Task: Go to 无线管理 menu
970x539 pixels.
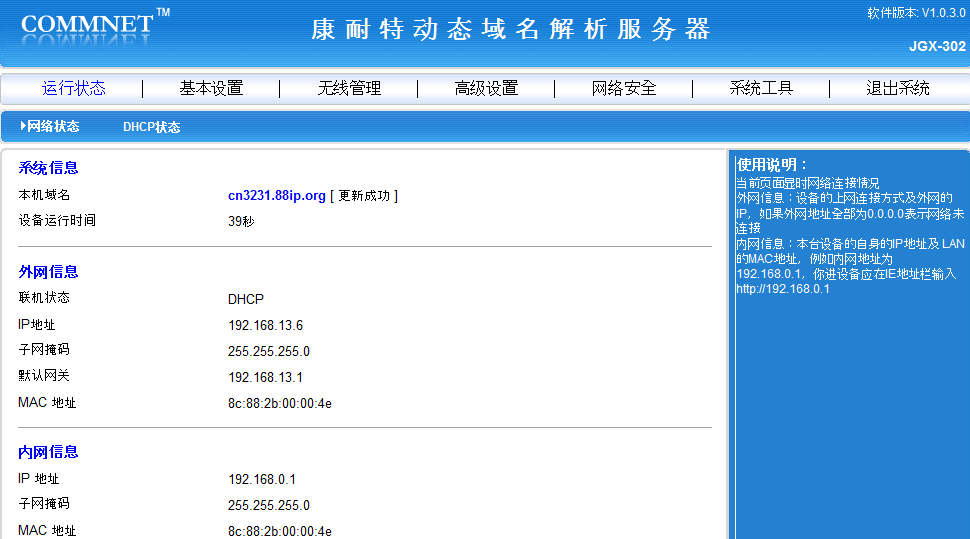Action: 349,88
